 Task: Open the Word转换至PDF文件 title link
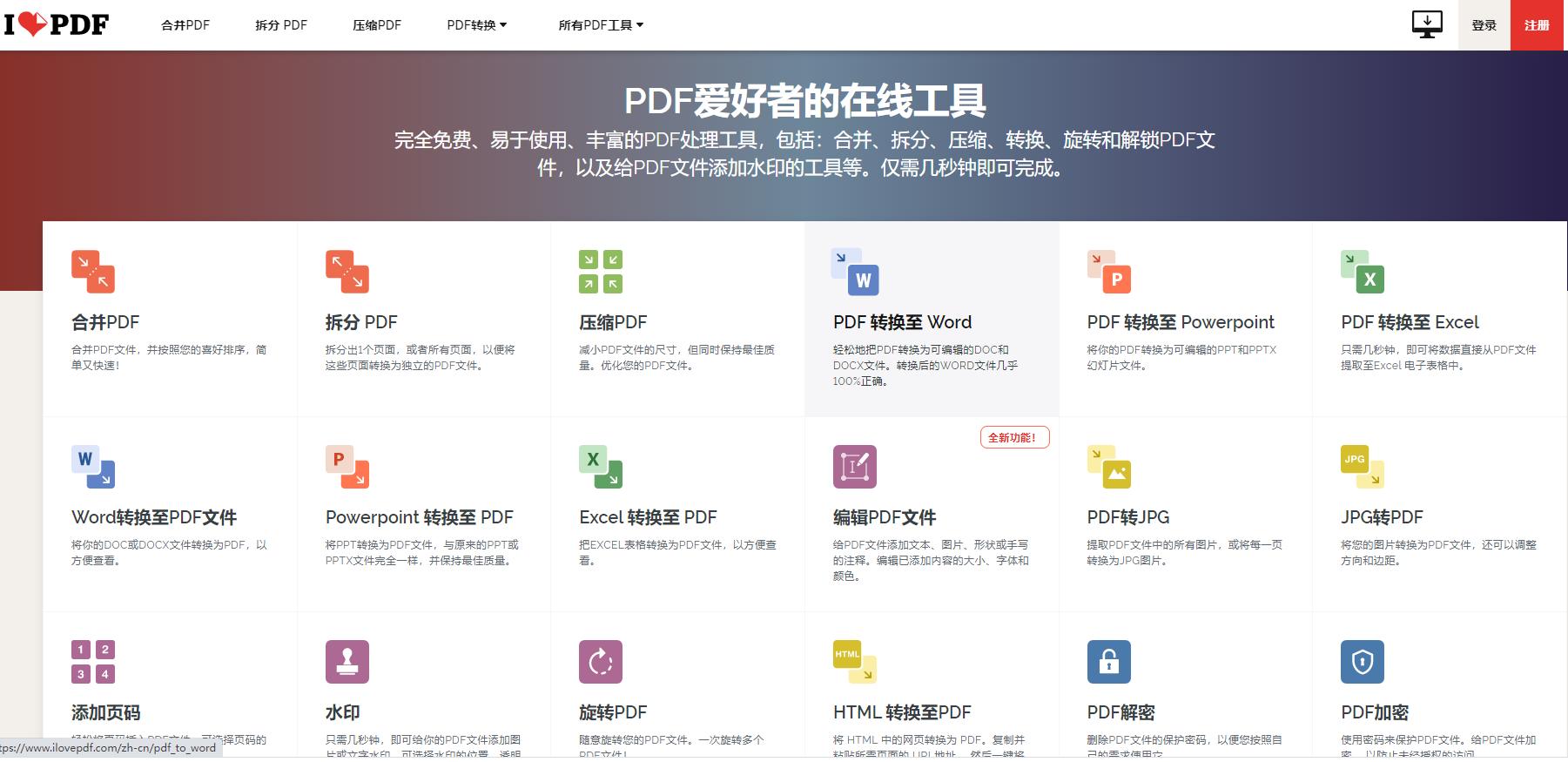pyautogui.click(x=154, y=517)
